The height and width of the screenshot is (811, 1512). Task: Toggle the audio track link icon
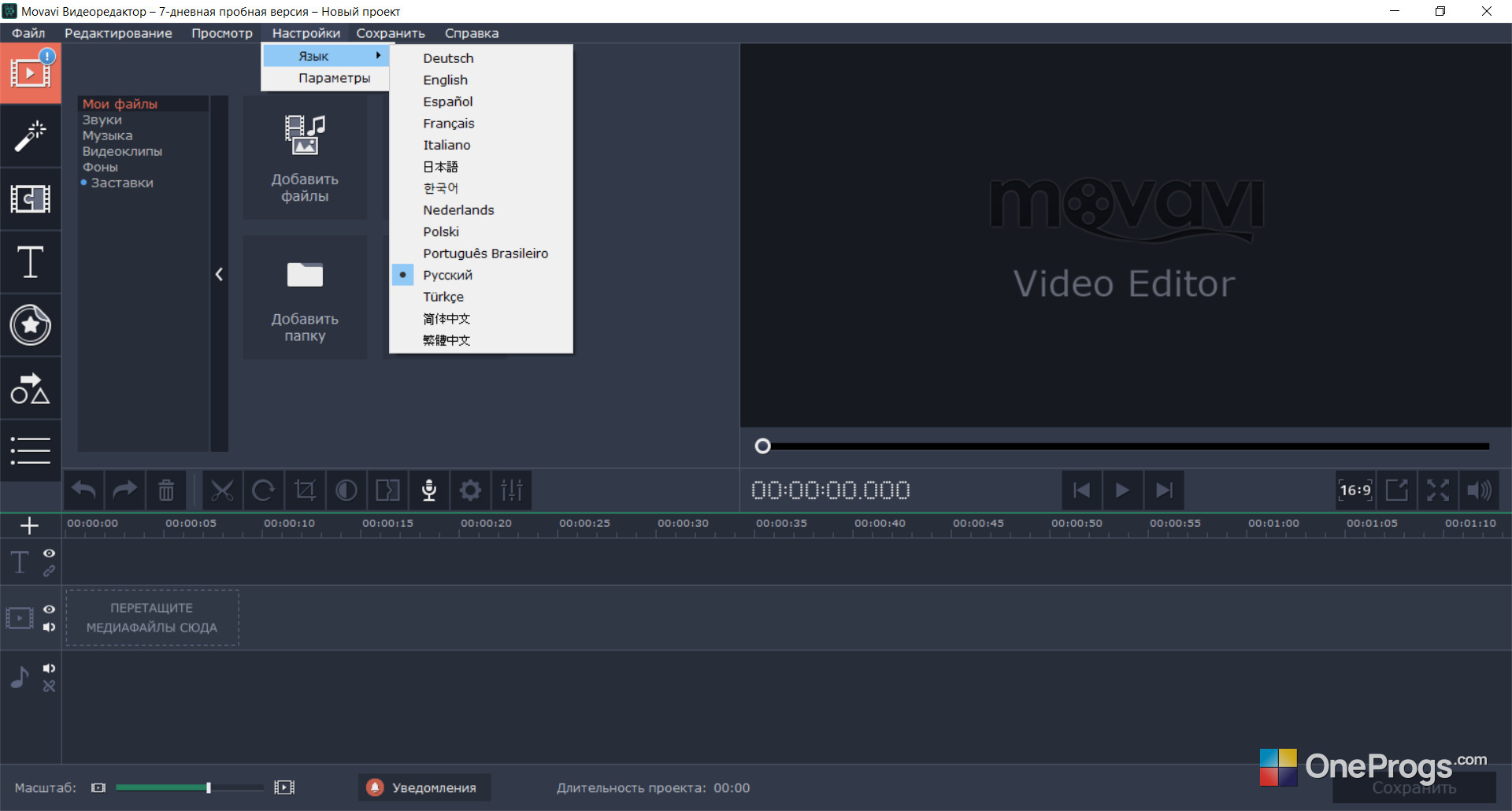pos(49,686)
